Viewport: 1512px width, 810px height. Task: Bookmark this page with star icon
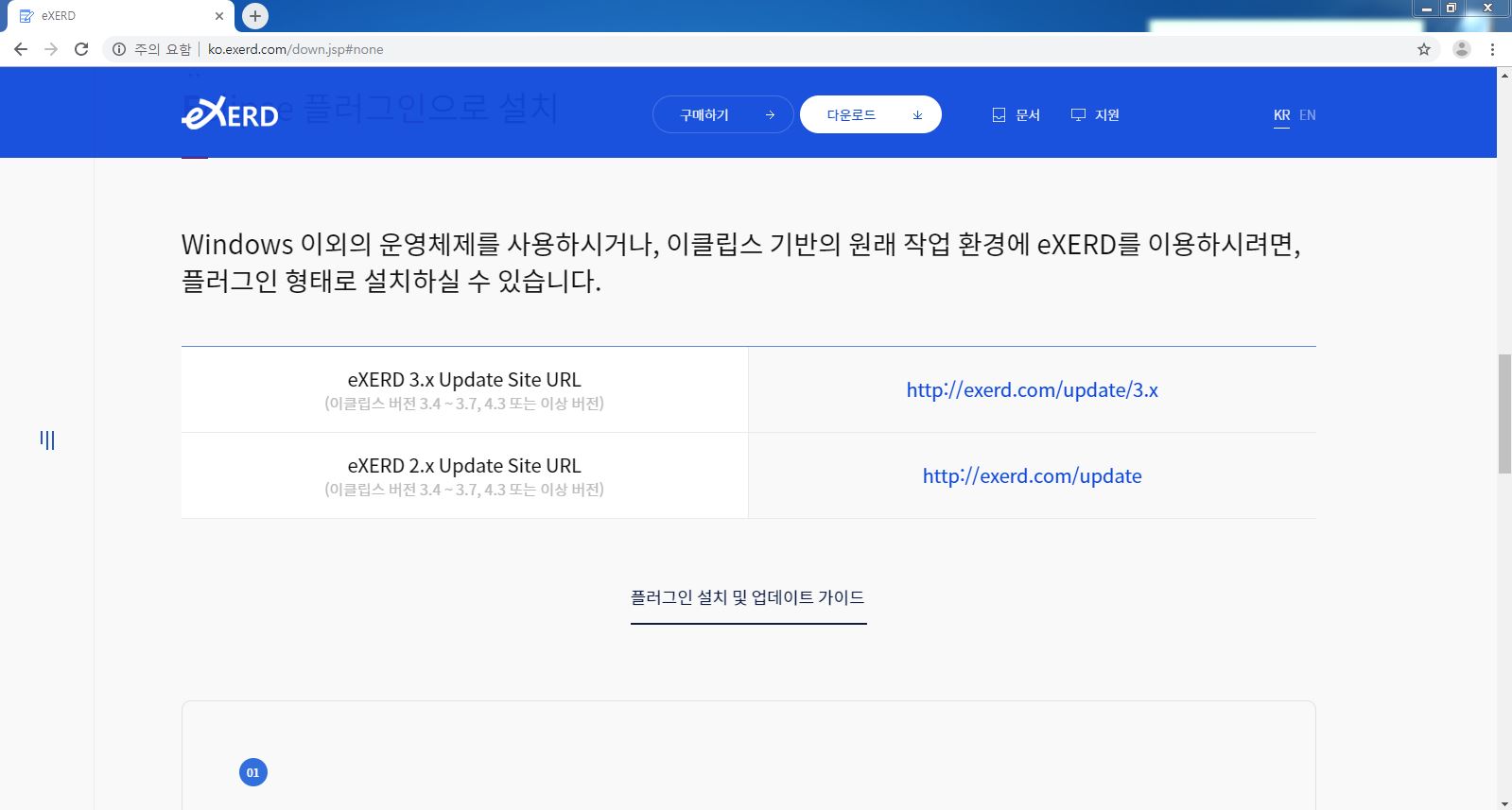(1424, 49)
